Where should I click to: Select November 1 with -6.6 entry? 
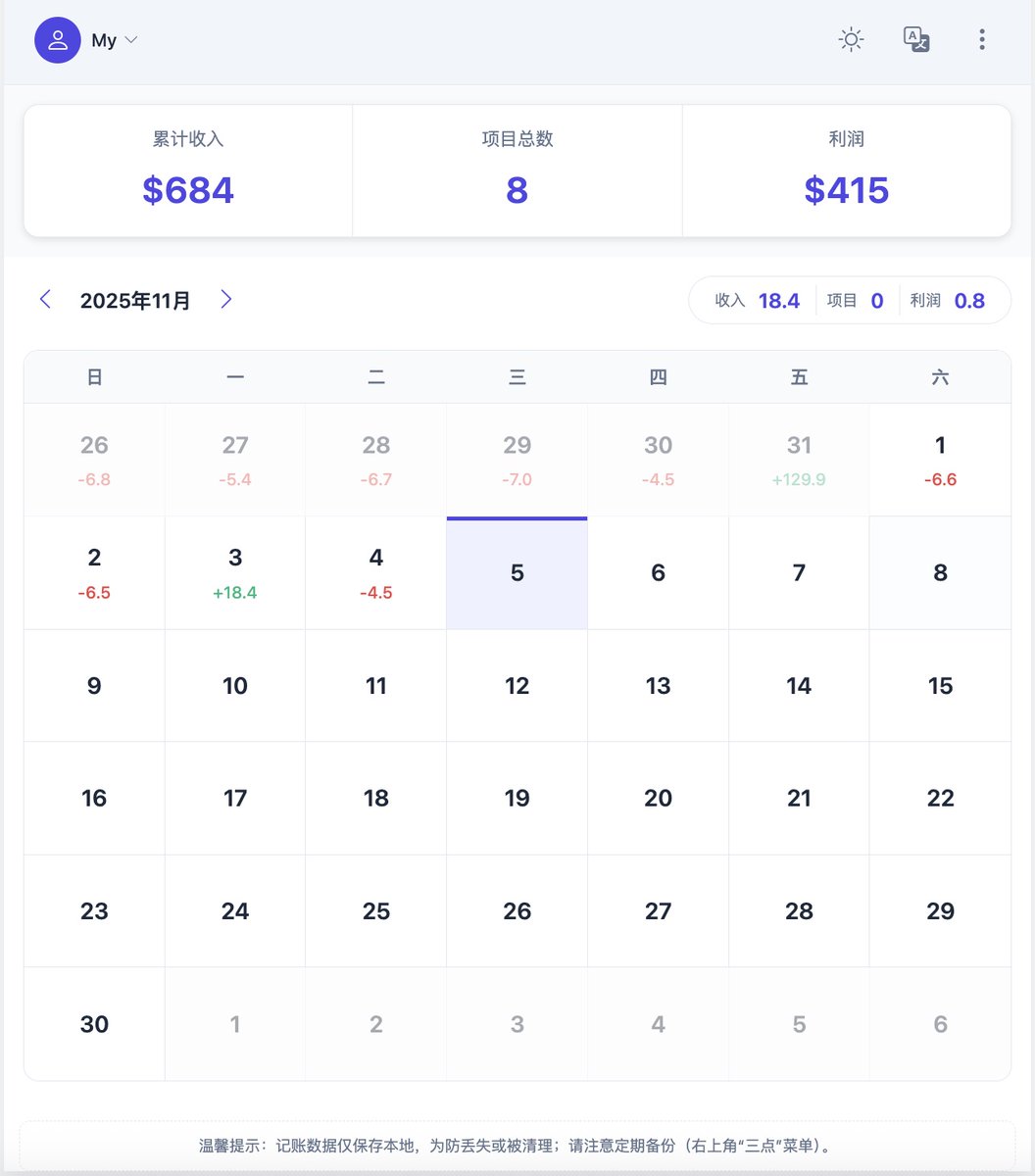click(x=940, y=460)
